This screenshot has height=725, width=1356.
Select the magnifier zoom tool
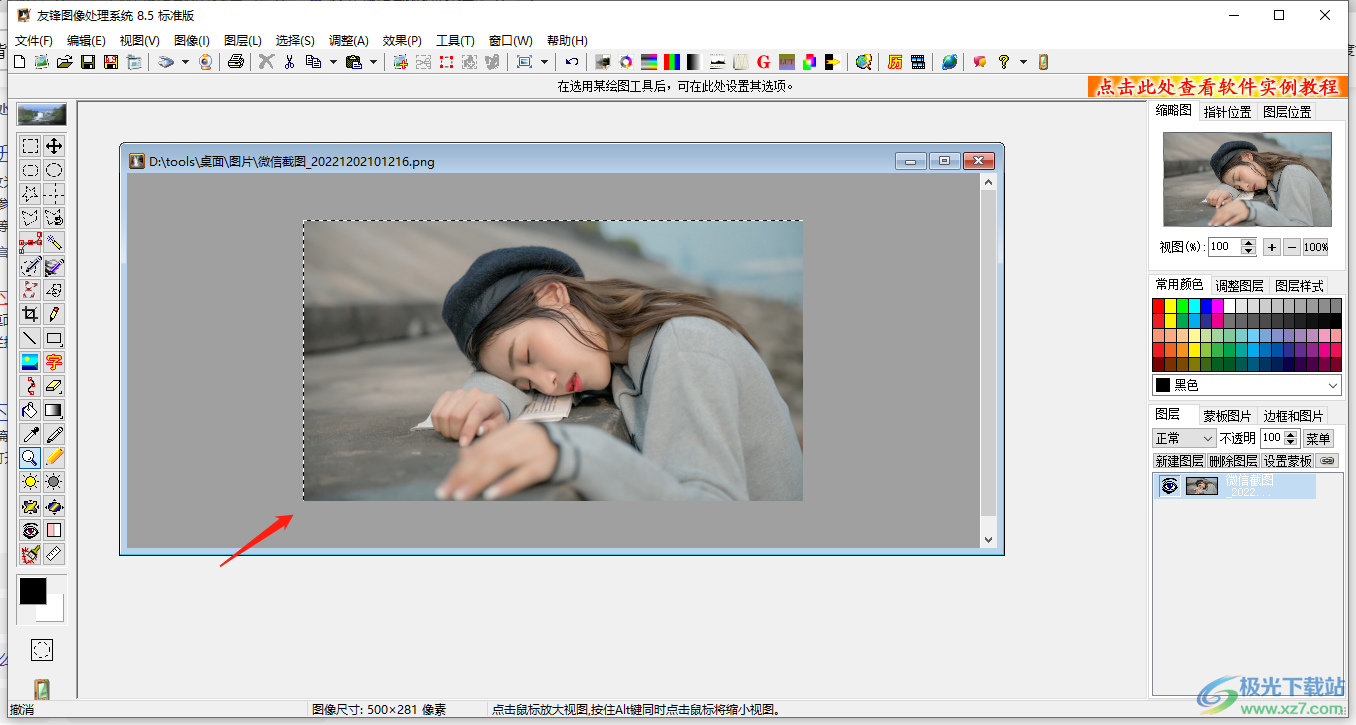[31, 458]
